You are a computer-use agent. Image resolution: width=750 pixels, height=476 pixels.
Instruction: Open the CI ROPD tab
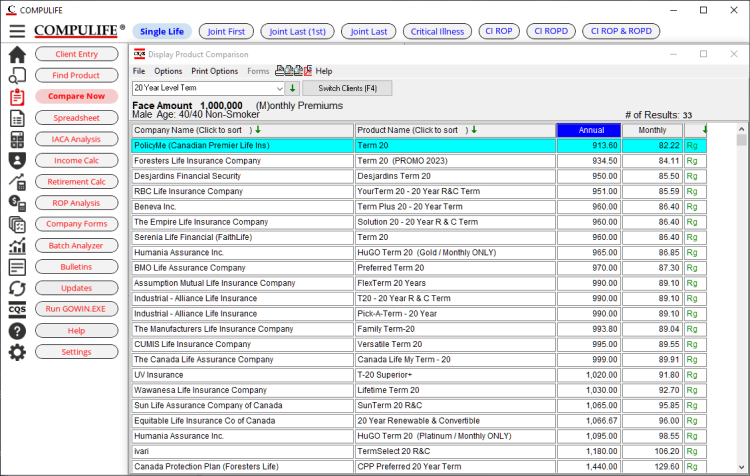pyautogui.click(x=551, y=31)
